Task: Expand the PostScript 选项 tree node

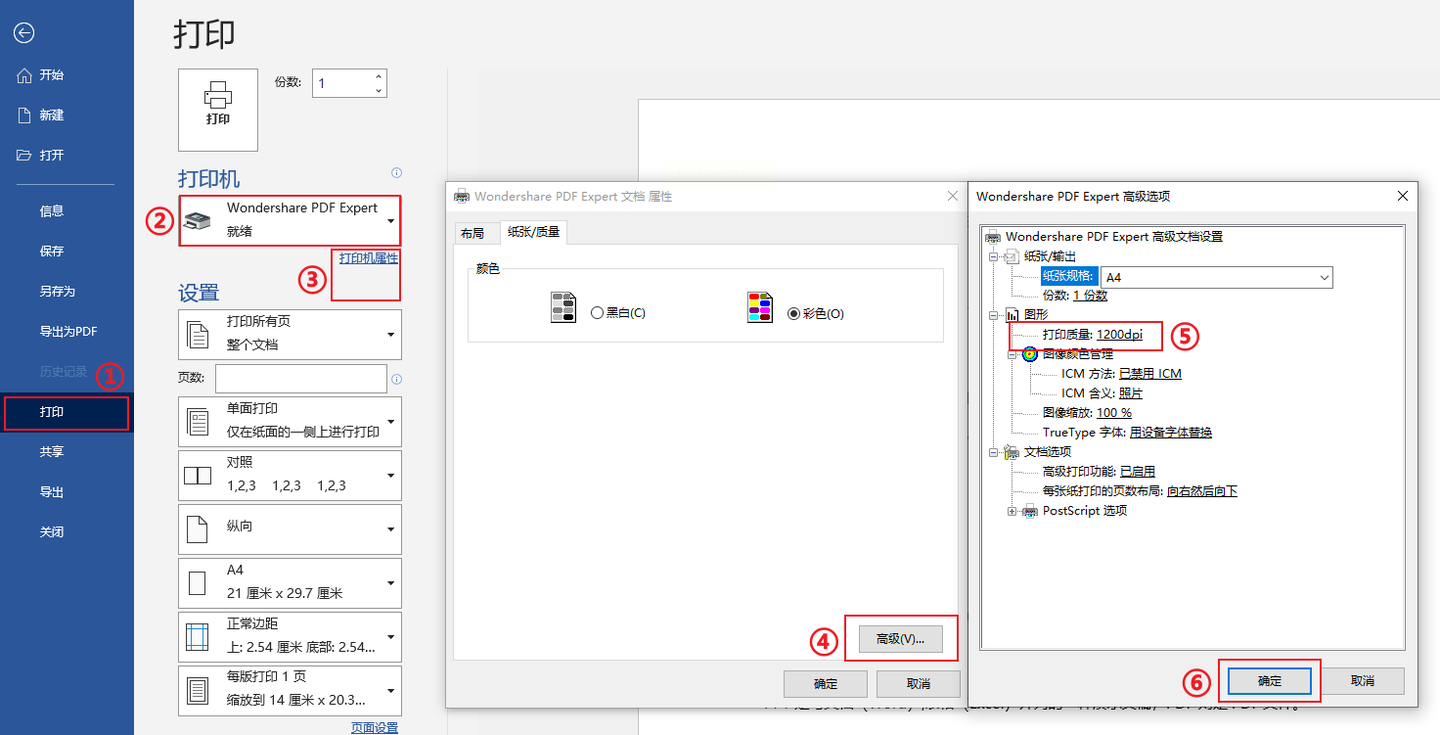Action: [1013, 511]
